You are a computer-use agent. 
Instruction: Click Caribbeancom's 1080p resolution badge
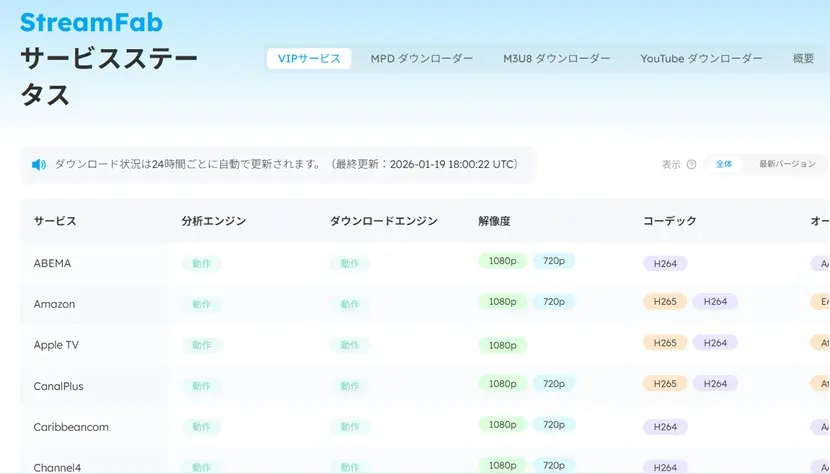coord(502,424)
